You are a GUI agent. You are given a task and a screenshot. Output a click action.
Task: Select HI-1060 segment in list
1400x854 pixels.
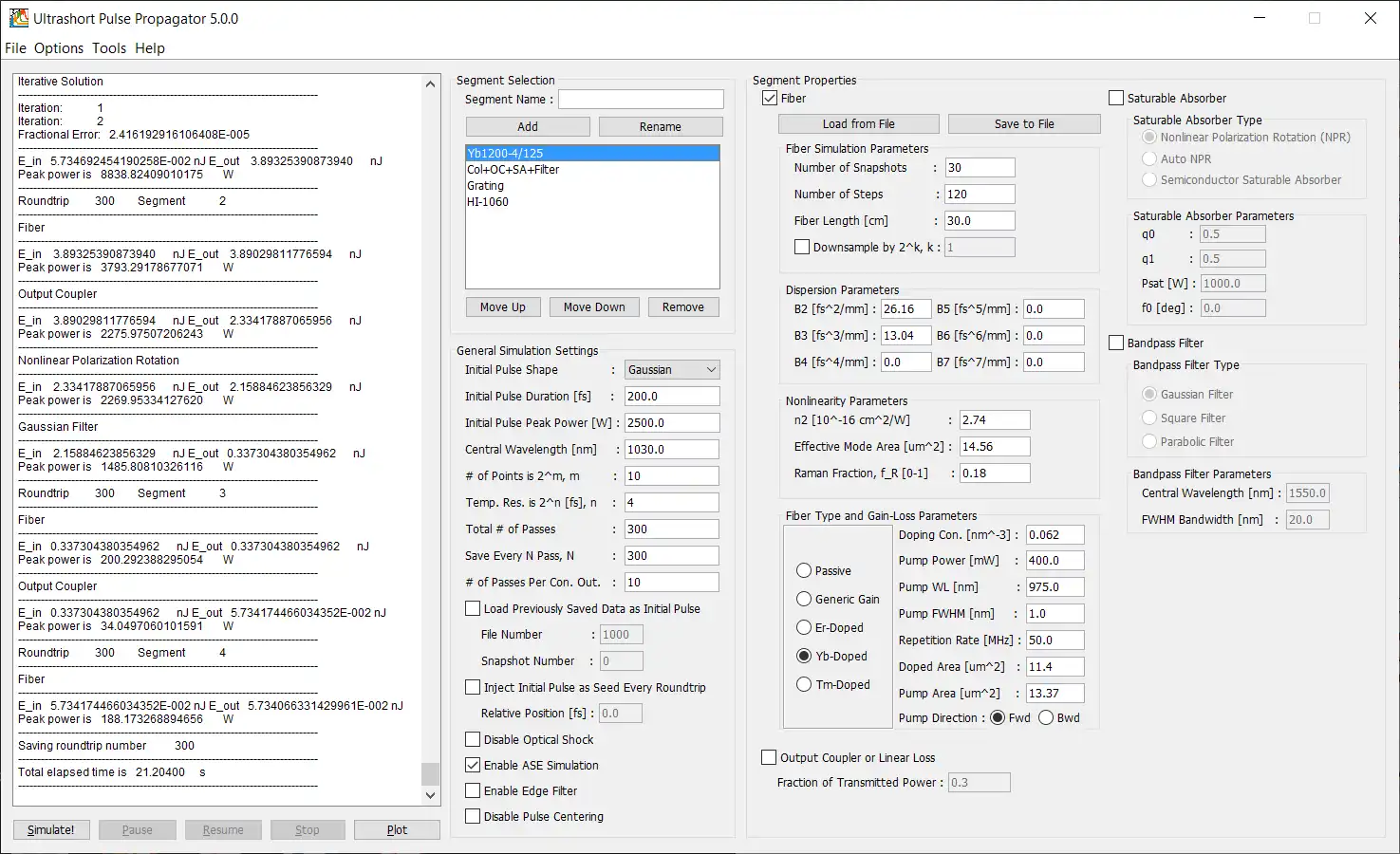592,202
